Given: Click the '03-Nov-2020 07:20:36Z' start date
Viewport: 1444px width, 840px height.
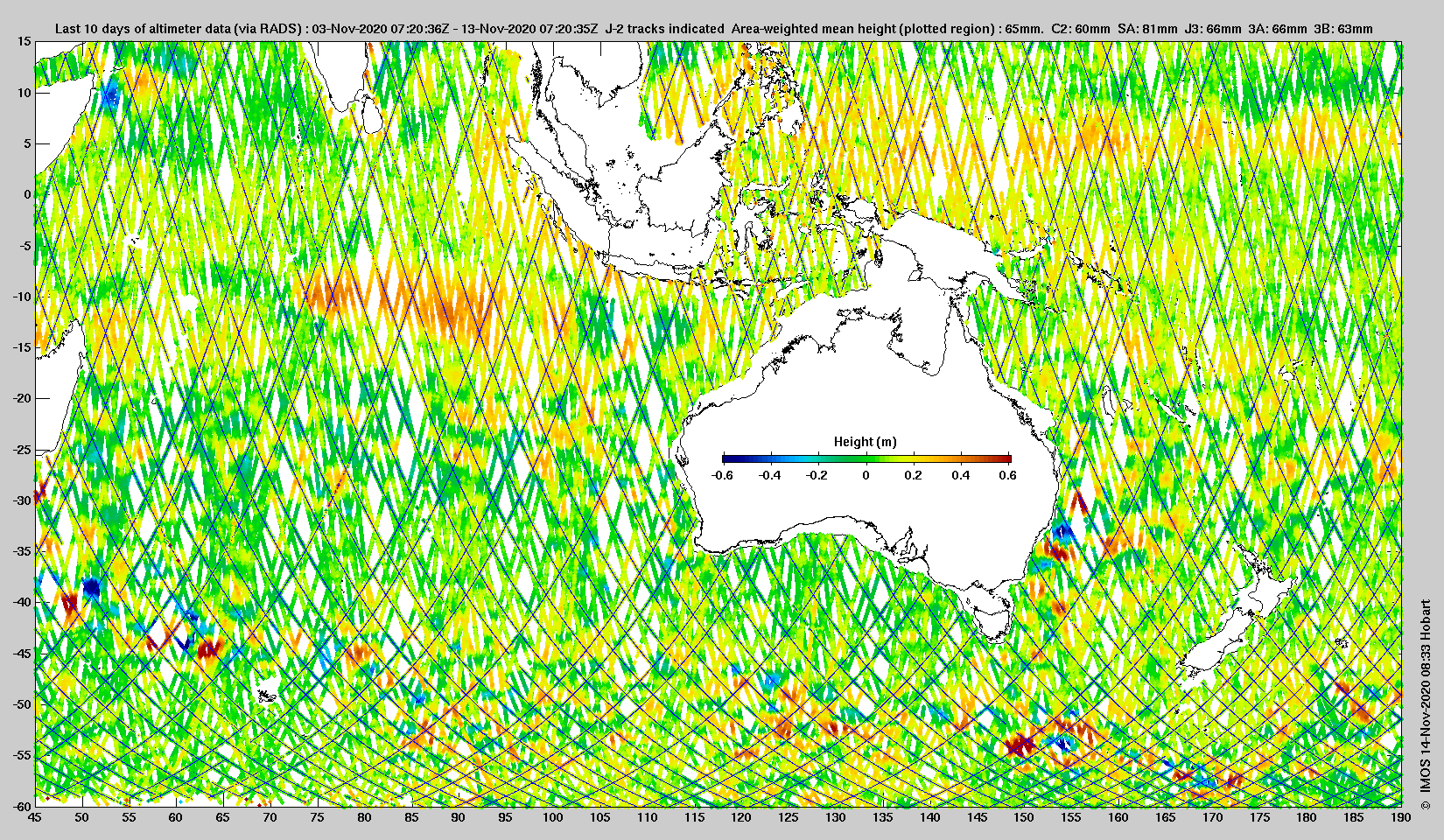Looking at the screenshot, I should pyautogui.click(x=381, y=29).
